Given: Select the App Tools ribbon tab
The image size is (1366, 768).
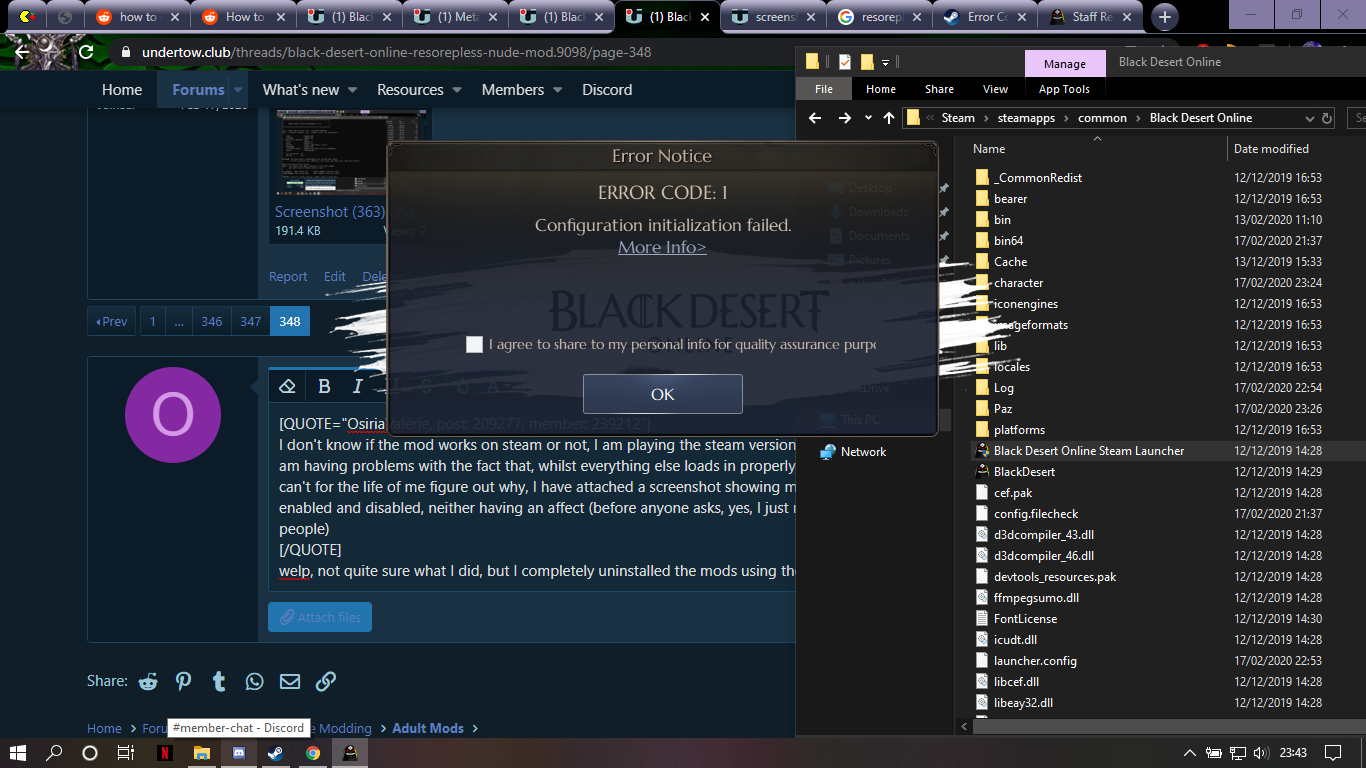Looking at the screenshot, I should coord(1064,89).
